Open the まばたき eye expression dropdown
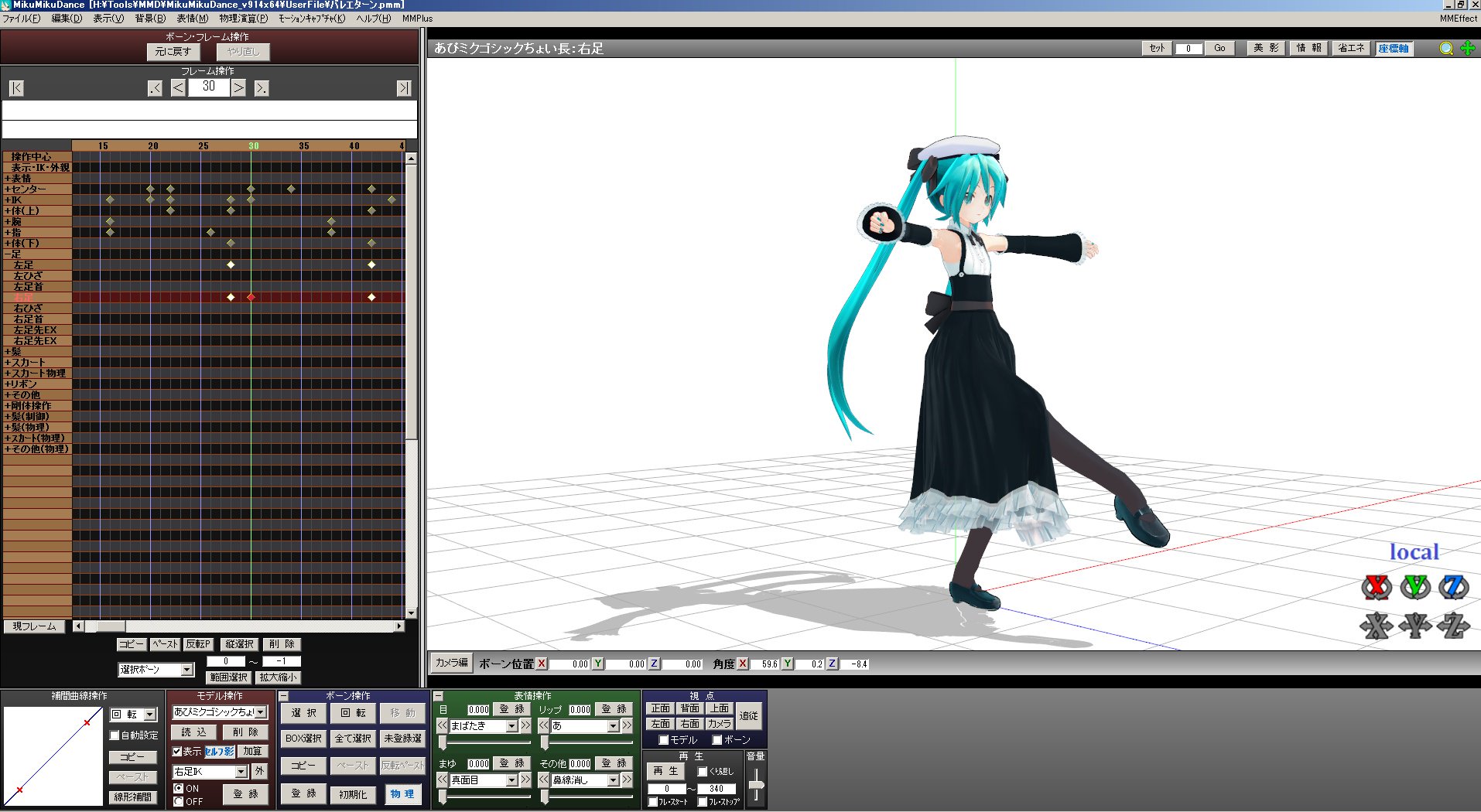 point(511,725)
